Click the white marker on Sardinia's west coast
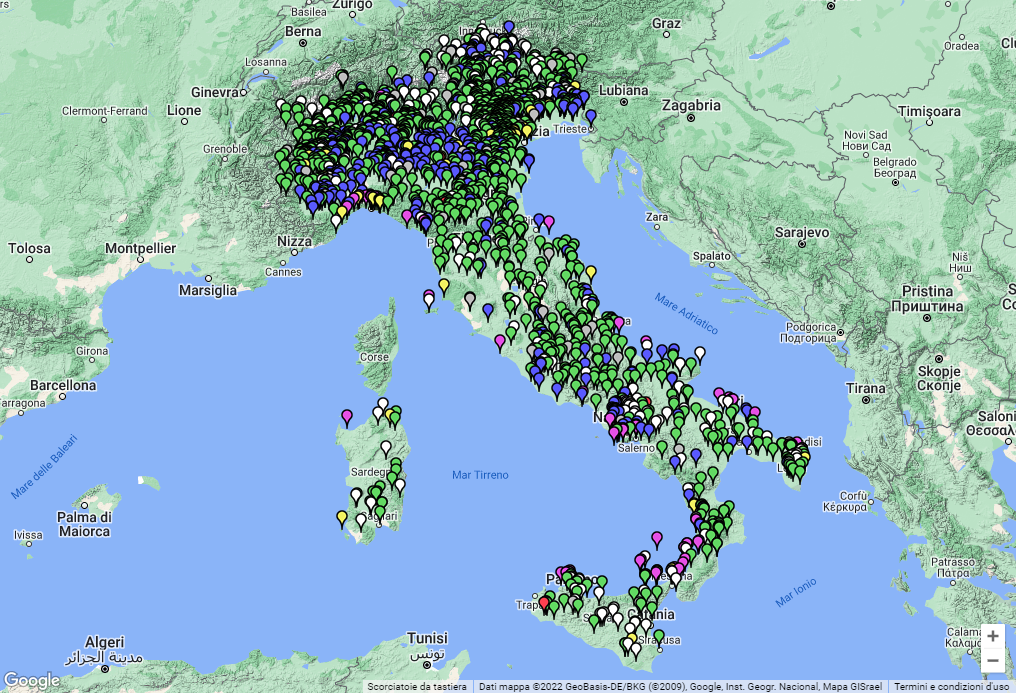This screenshot has height=693, width=1016. pos(356,495)
